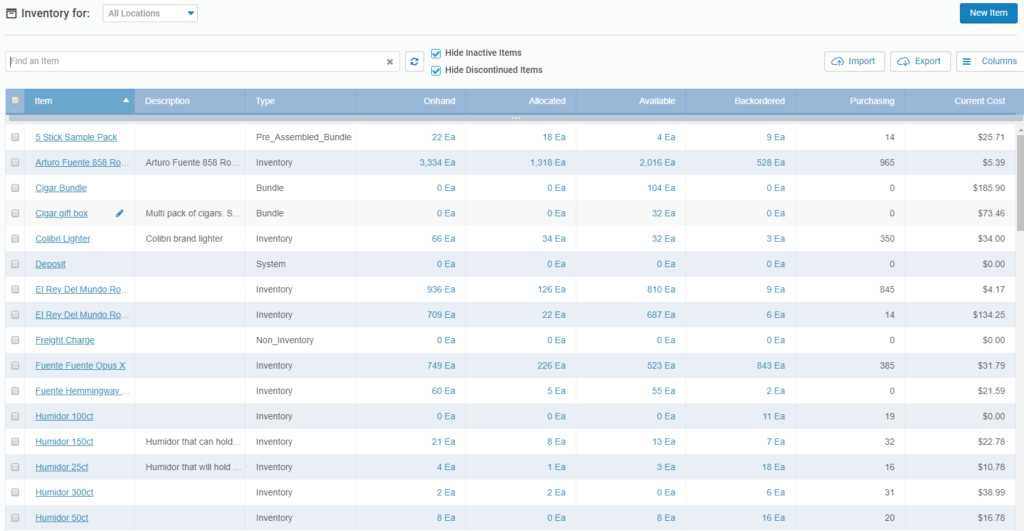The width and height of the screenshot is (1024, 531).
Task: Open the All Locations dropdown
Action: [x=150, y=13]
